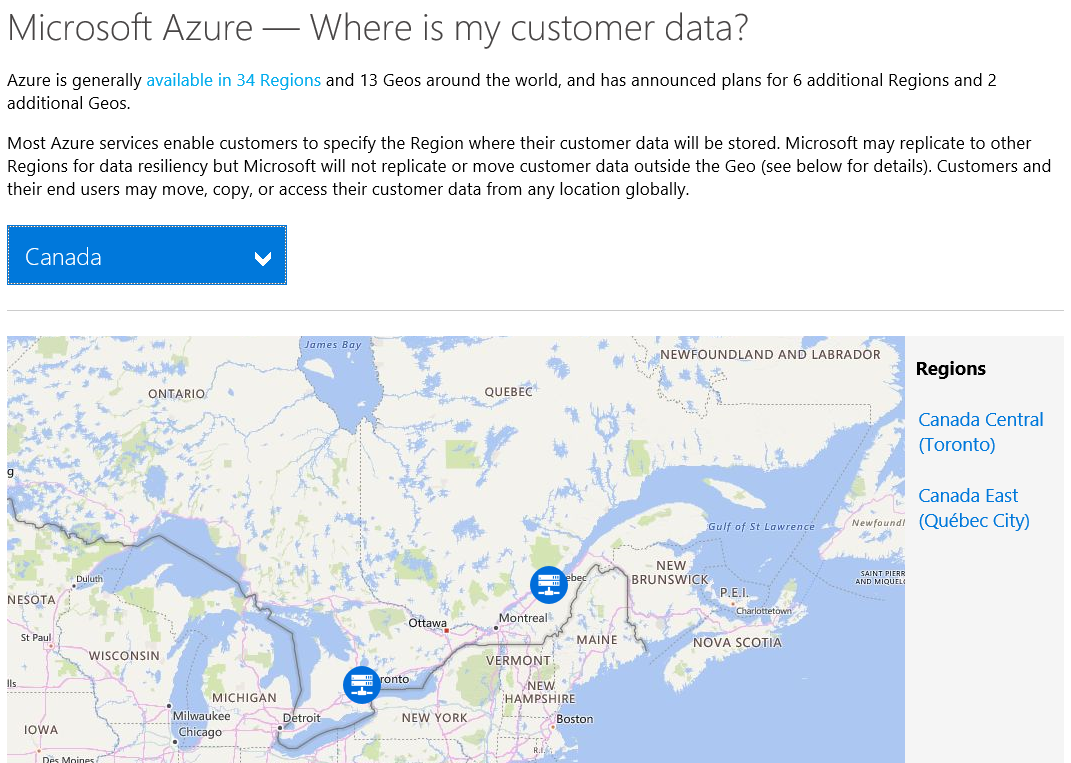The height and width of the screenshot is (763, 1071).
Task: Select the Québec City datacenter marker icon
Action: tap(548, 584)
